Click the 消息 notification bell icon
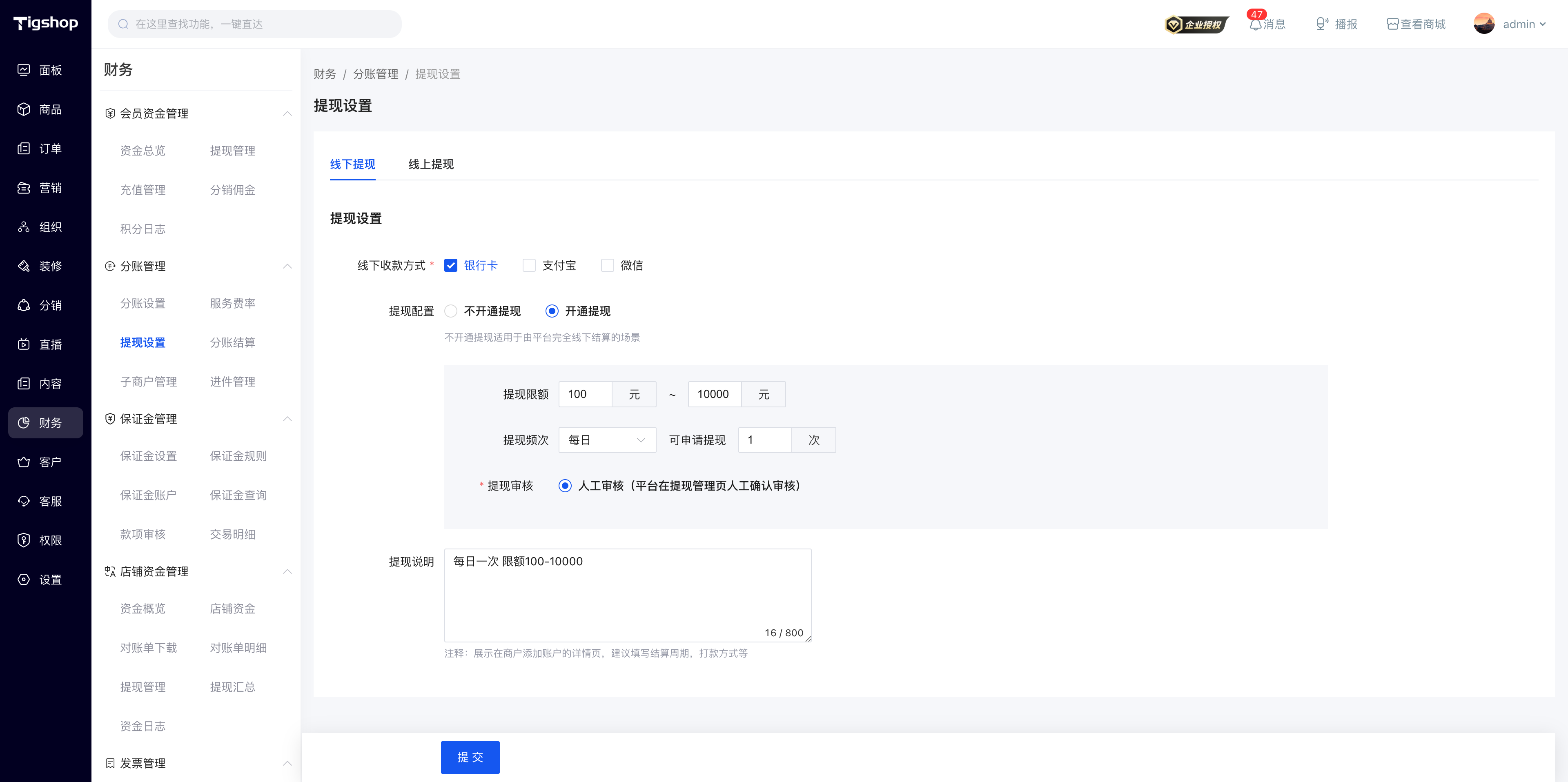This screenshot has width=1568, height=782. pos(1255,24)
